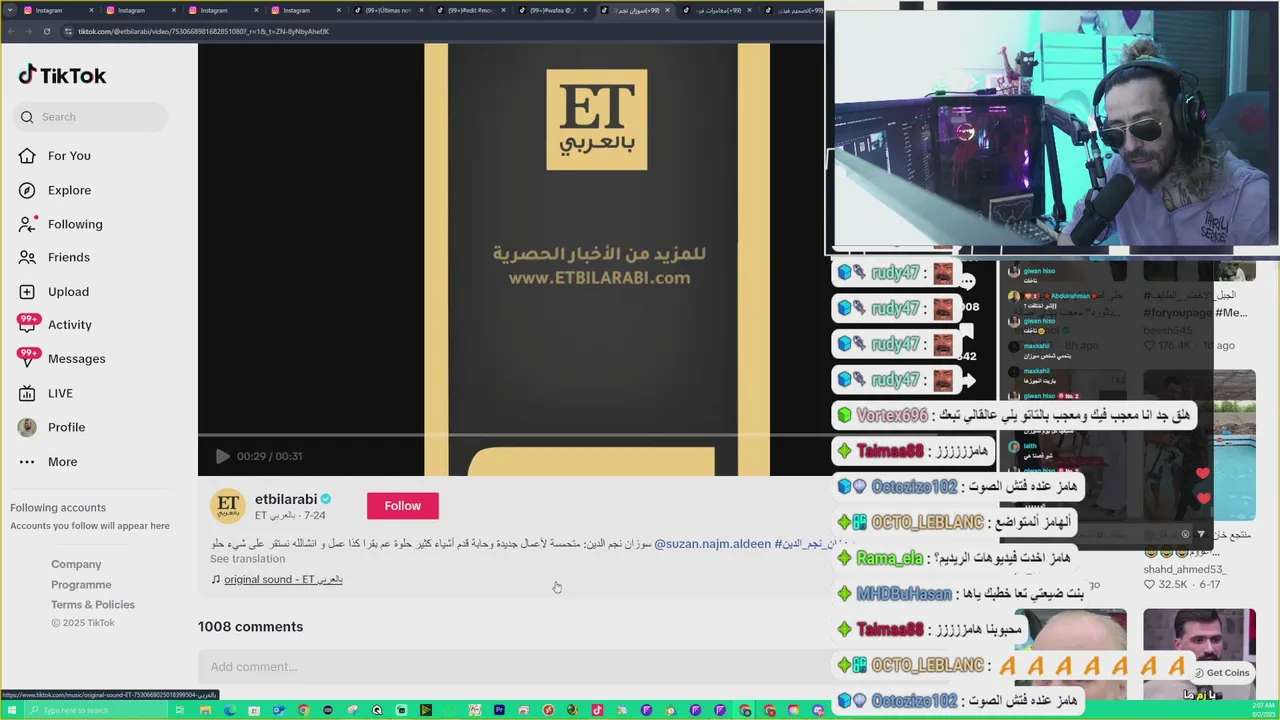Image resolution: width=1280 pixels, height=720 pixels.
Task: Open Adobe Premiere Pro from the taskbar
Action: 499,710
